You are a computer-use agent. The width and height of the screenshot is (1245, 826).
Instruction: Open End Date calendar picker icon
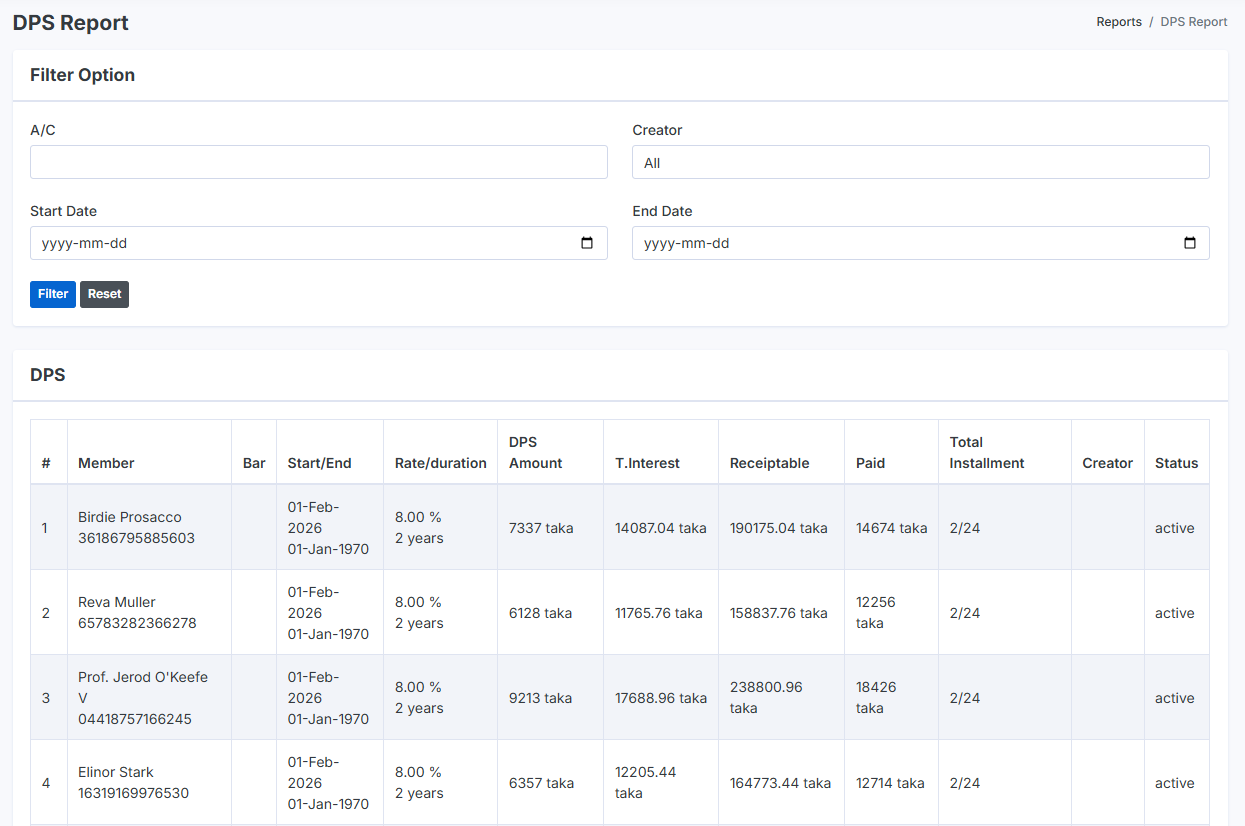(x=1189, y=243)
